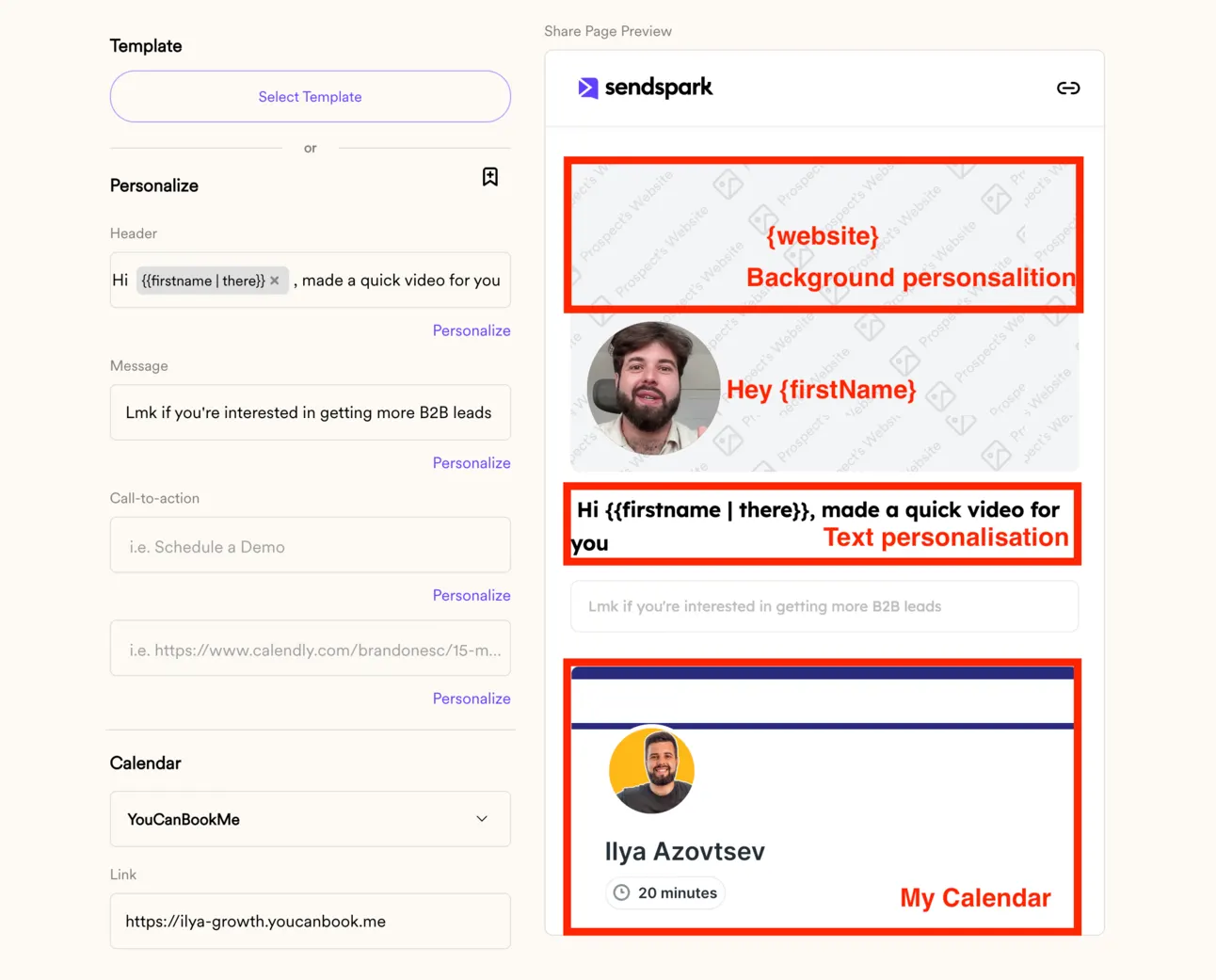The image size is (1216, 980).
Task: Remove the {{firstname | there}} tag
Action: (275, 281)
